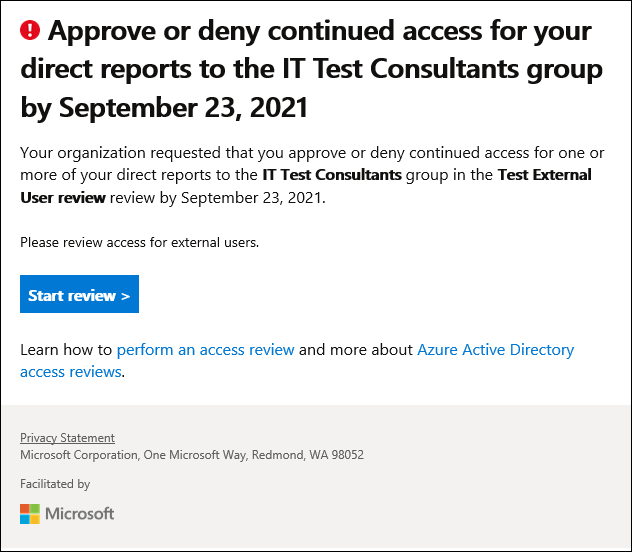The image size is (632, 552).
Task: Click the chevron arrow in Start review button
Action: pyautogui.click(x=125, y=296)
